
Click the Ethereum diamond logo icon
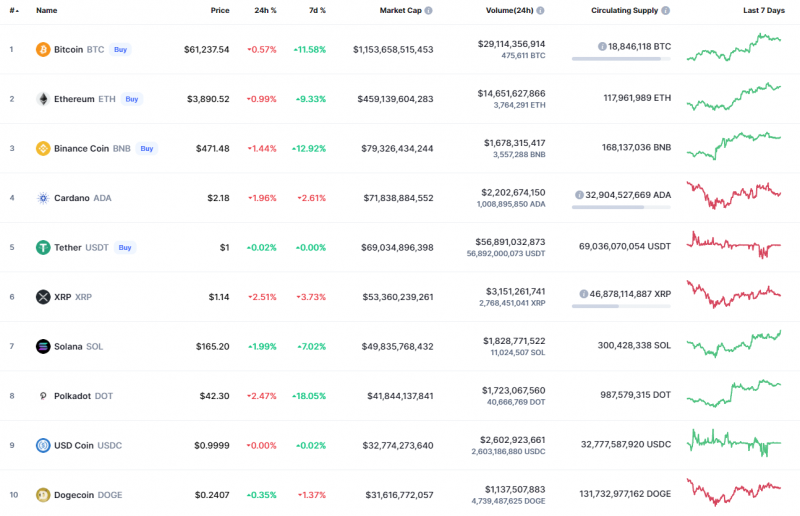pos(43,99)
